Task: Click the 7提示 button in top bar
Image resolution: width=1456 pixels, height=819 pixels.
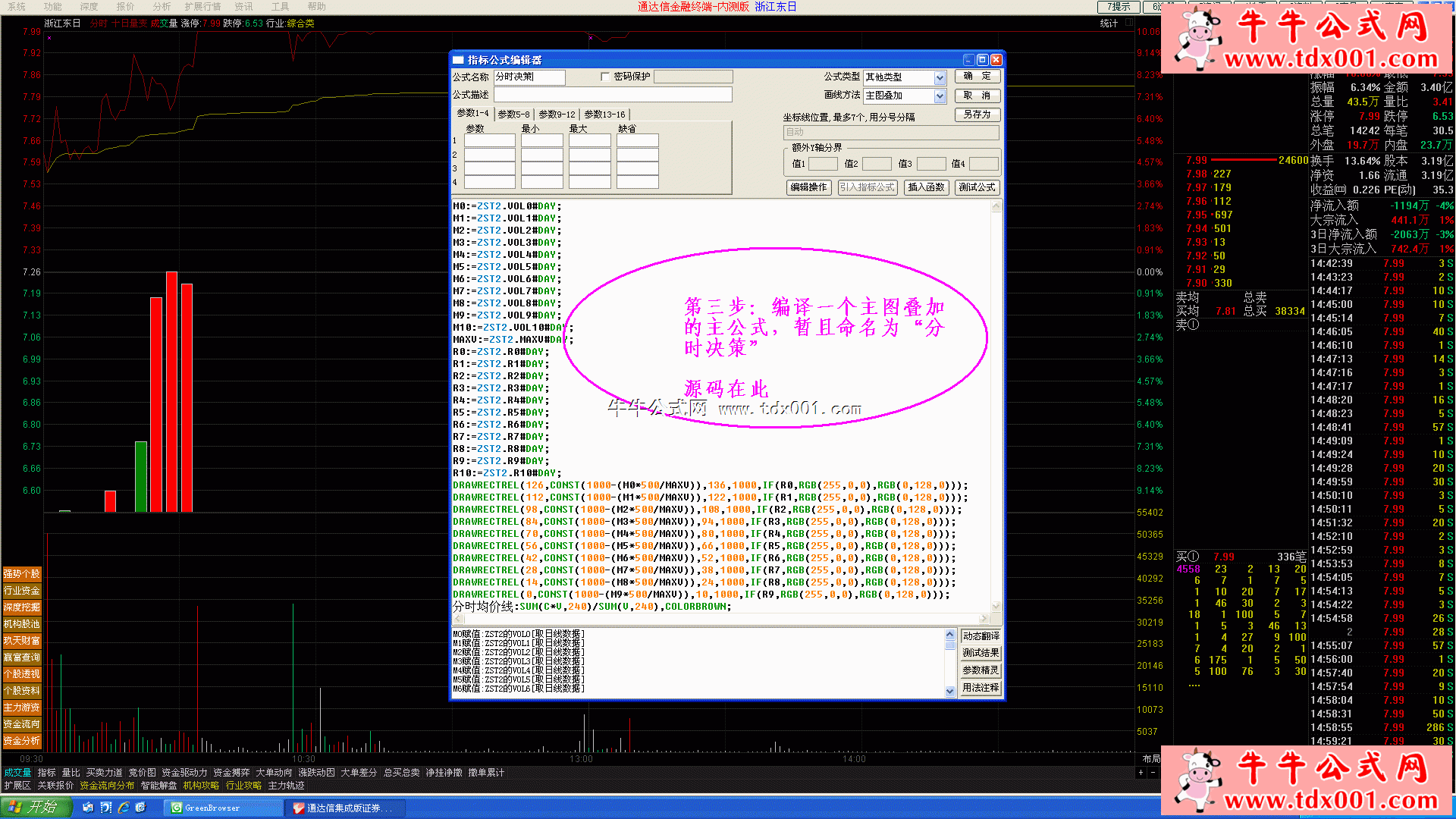Action: click(x=1118, y=7)
